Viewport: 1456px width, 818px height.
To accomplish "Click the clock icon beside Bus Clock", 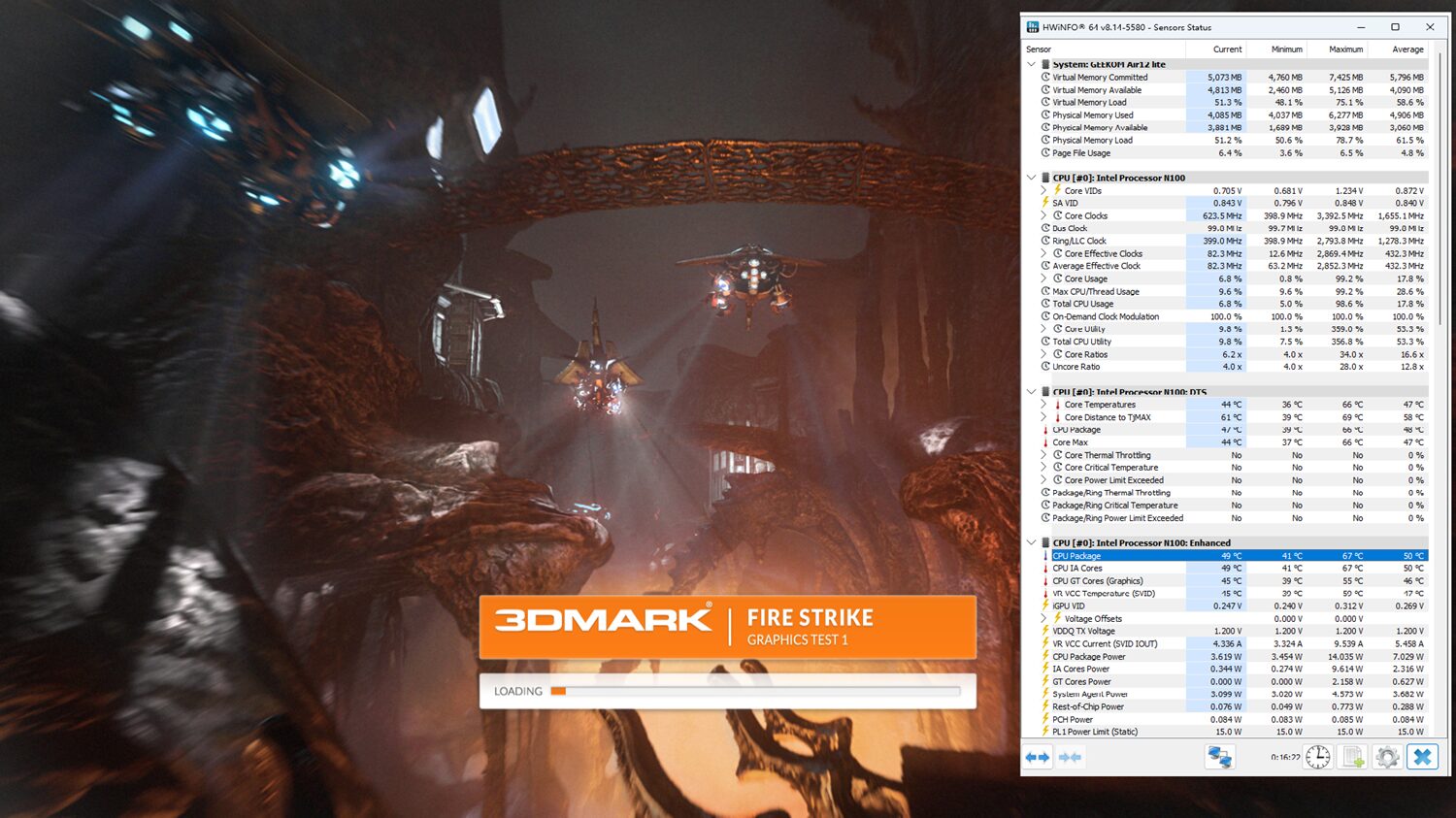I will tap(1045, 228).
